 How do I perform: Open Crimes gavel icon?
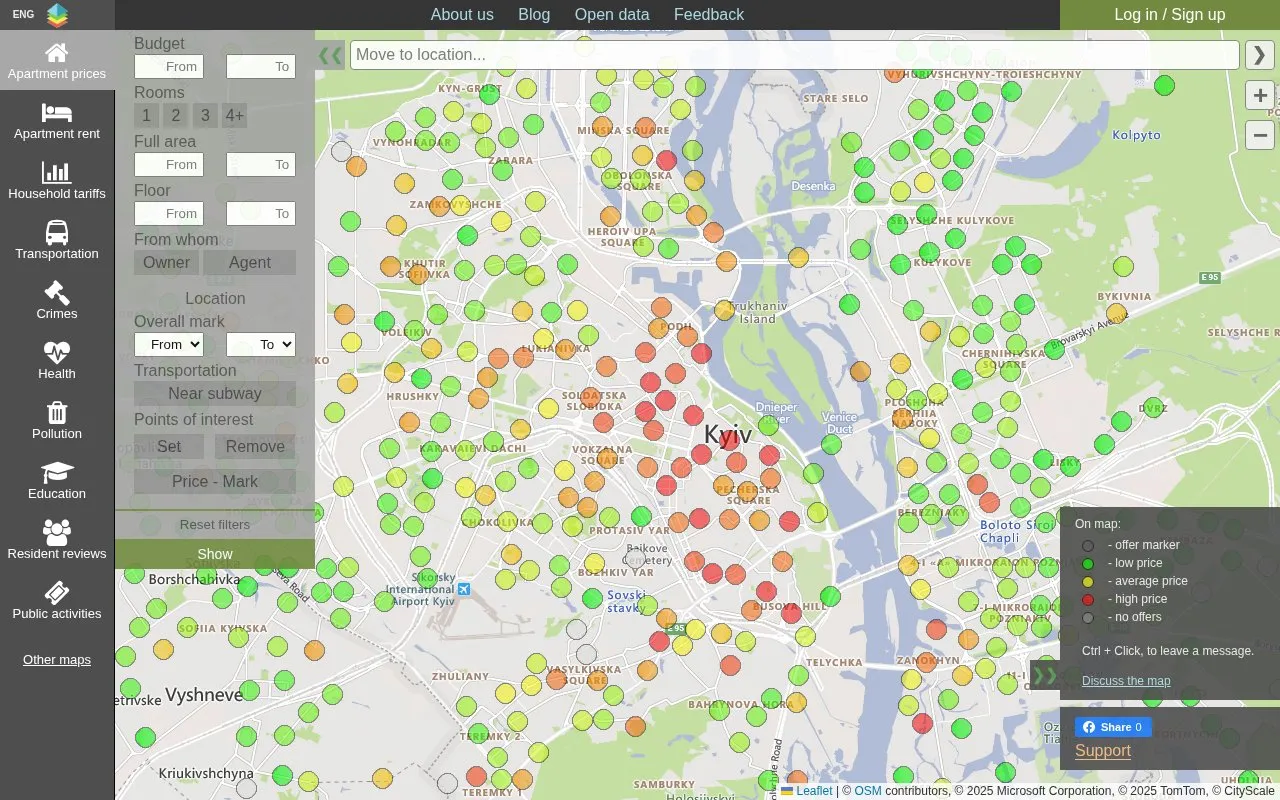pyautogui.click(x=57, y=292)
